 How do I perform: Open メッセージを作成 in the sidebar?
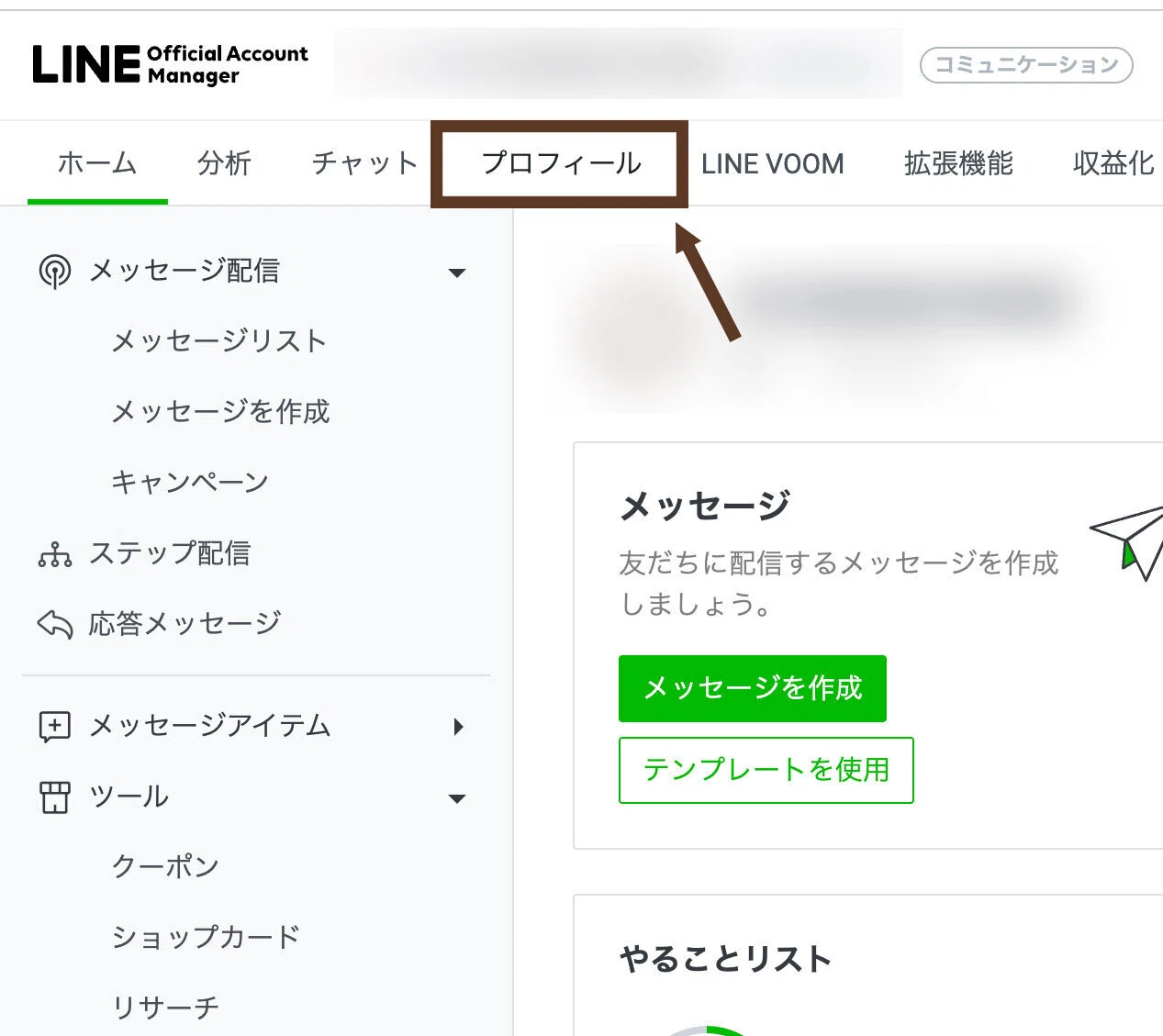[x=220, y=412]
